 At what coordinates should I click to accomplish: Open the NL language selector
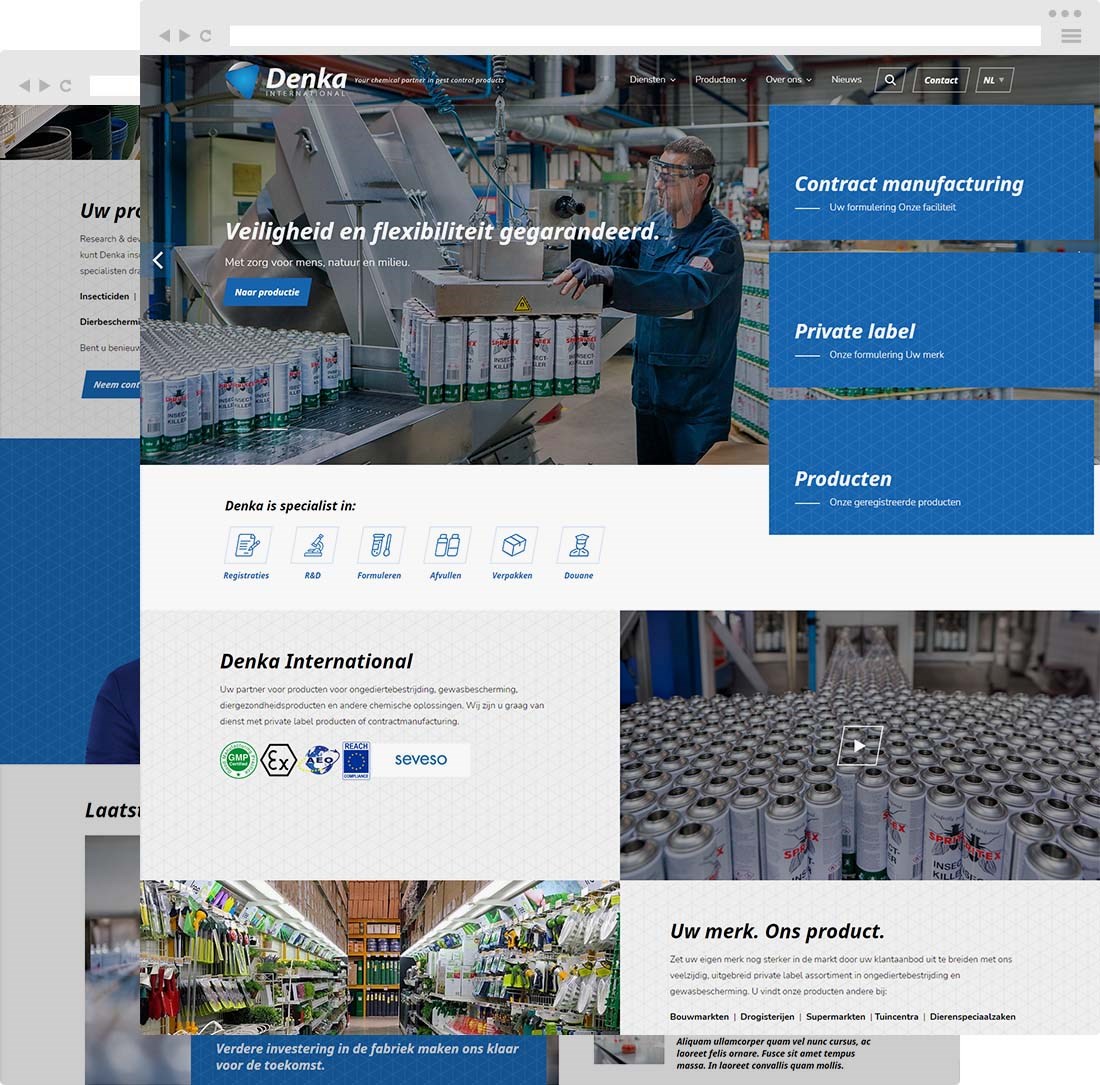(x=992, y=79)
